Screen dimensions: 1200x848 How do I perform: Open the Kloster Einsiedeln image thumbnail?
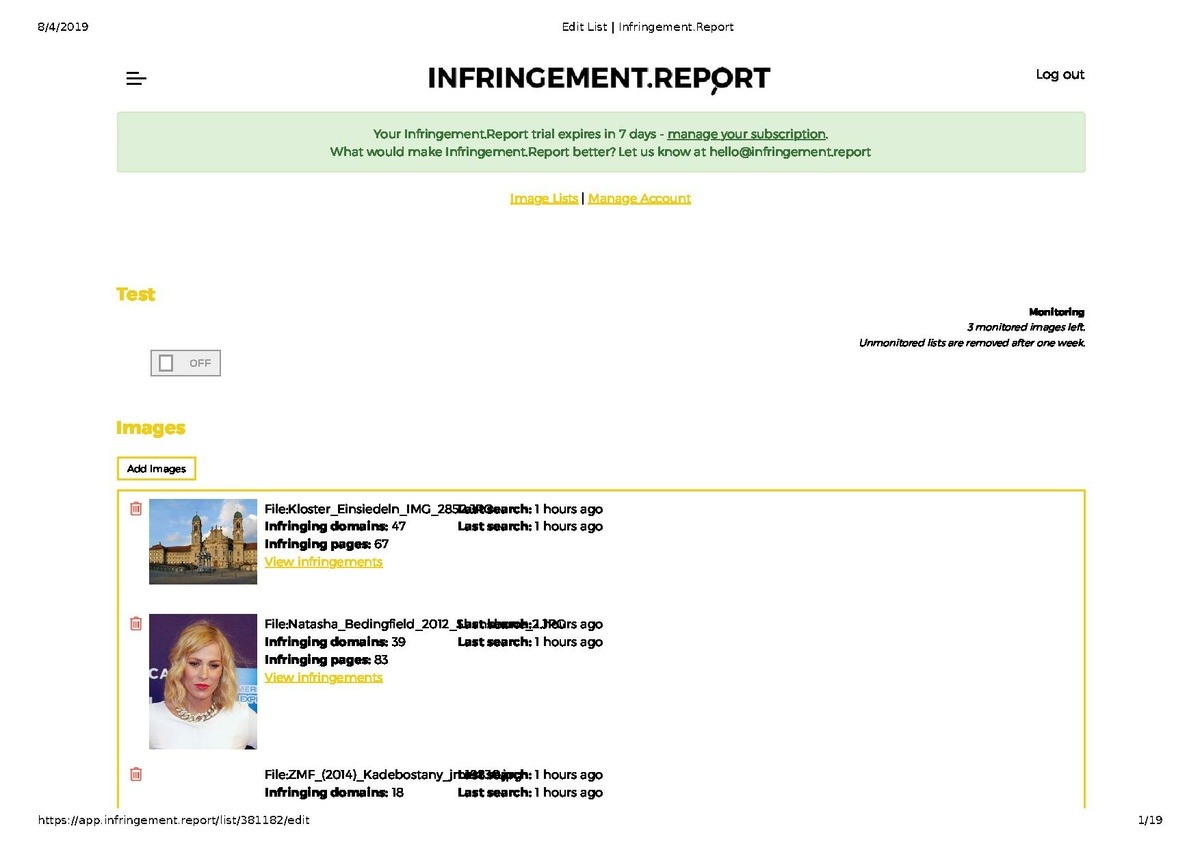coord(203,541)
